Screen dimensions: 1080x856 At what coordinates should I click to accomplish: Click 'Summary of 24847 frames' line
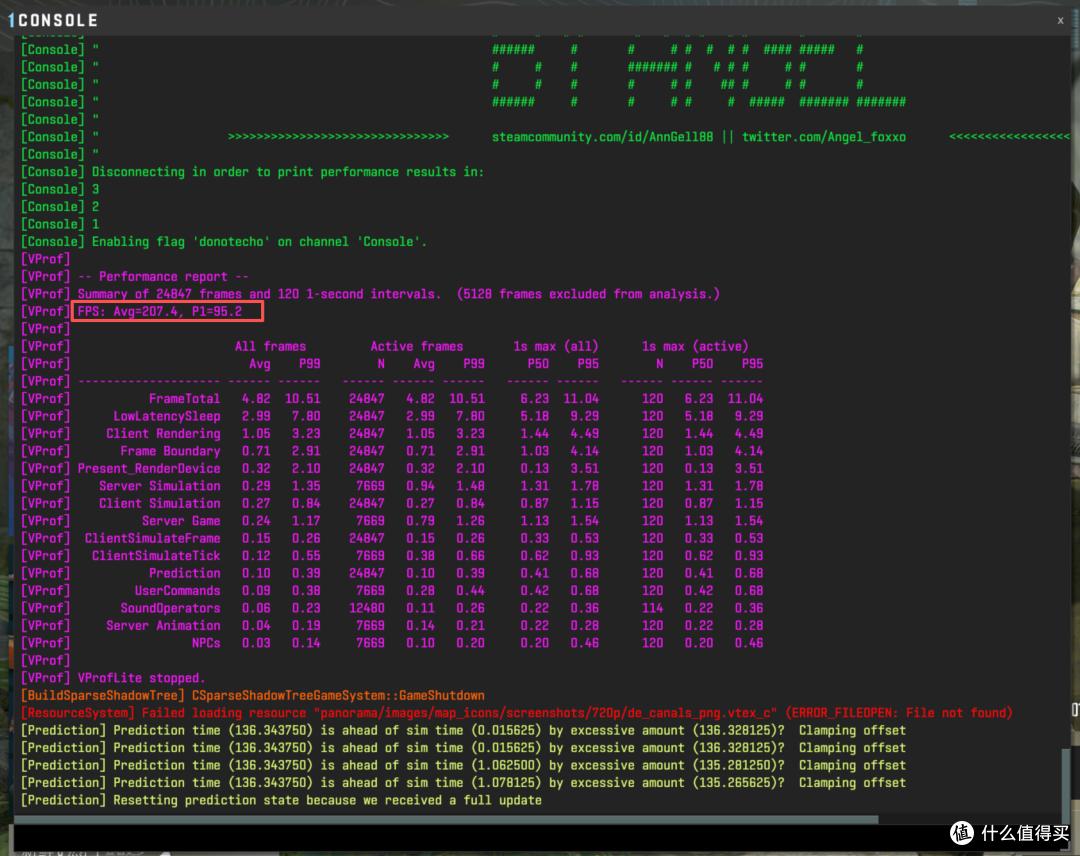point(398,294)
